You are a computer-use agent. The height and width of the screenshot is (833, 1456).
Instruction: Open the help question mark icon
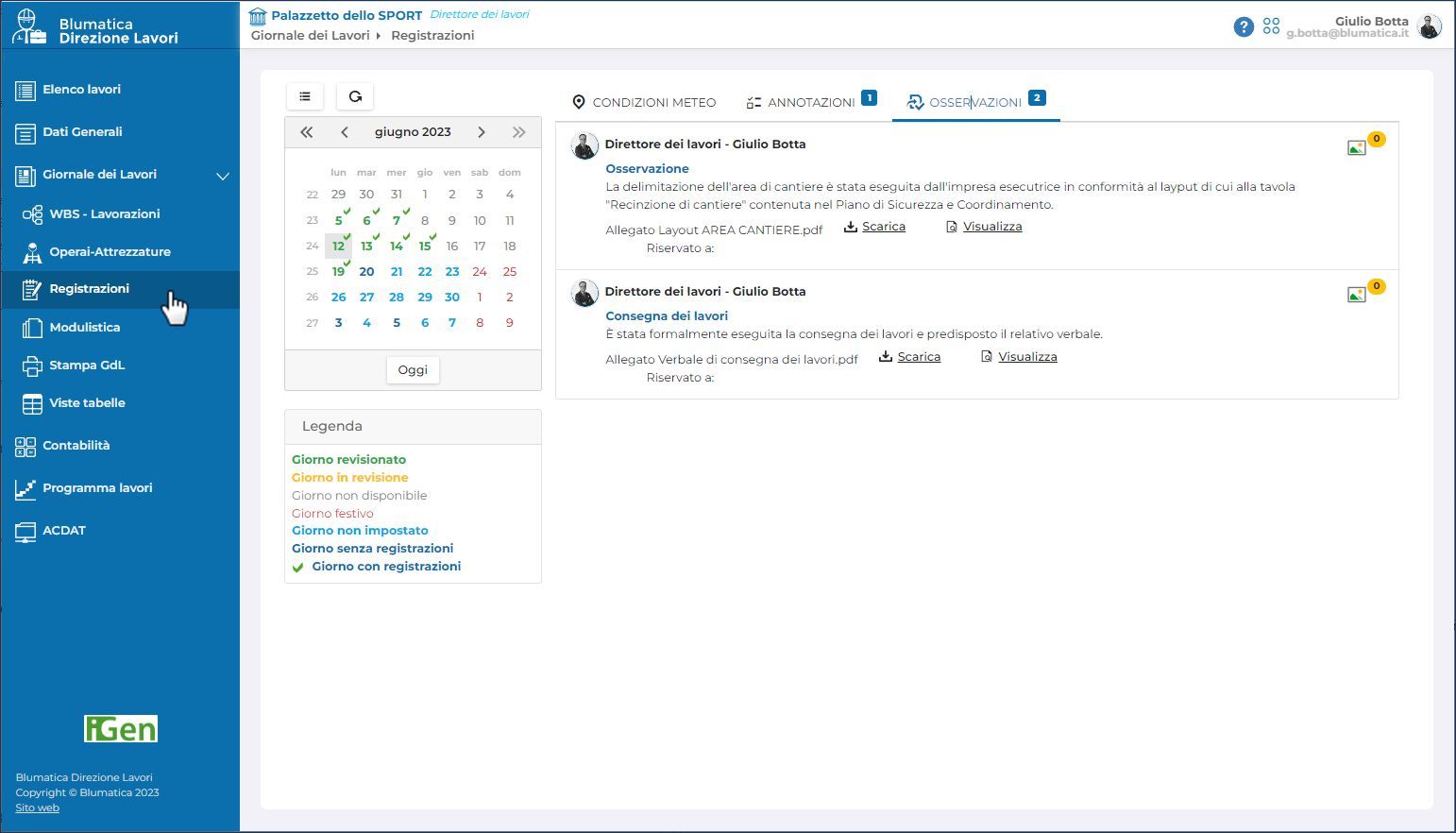(1244, 27)
